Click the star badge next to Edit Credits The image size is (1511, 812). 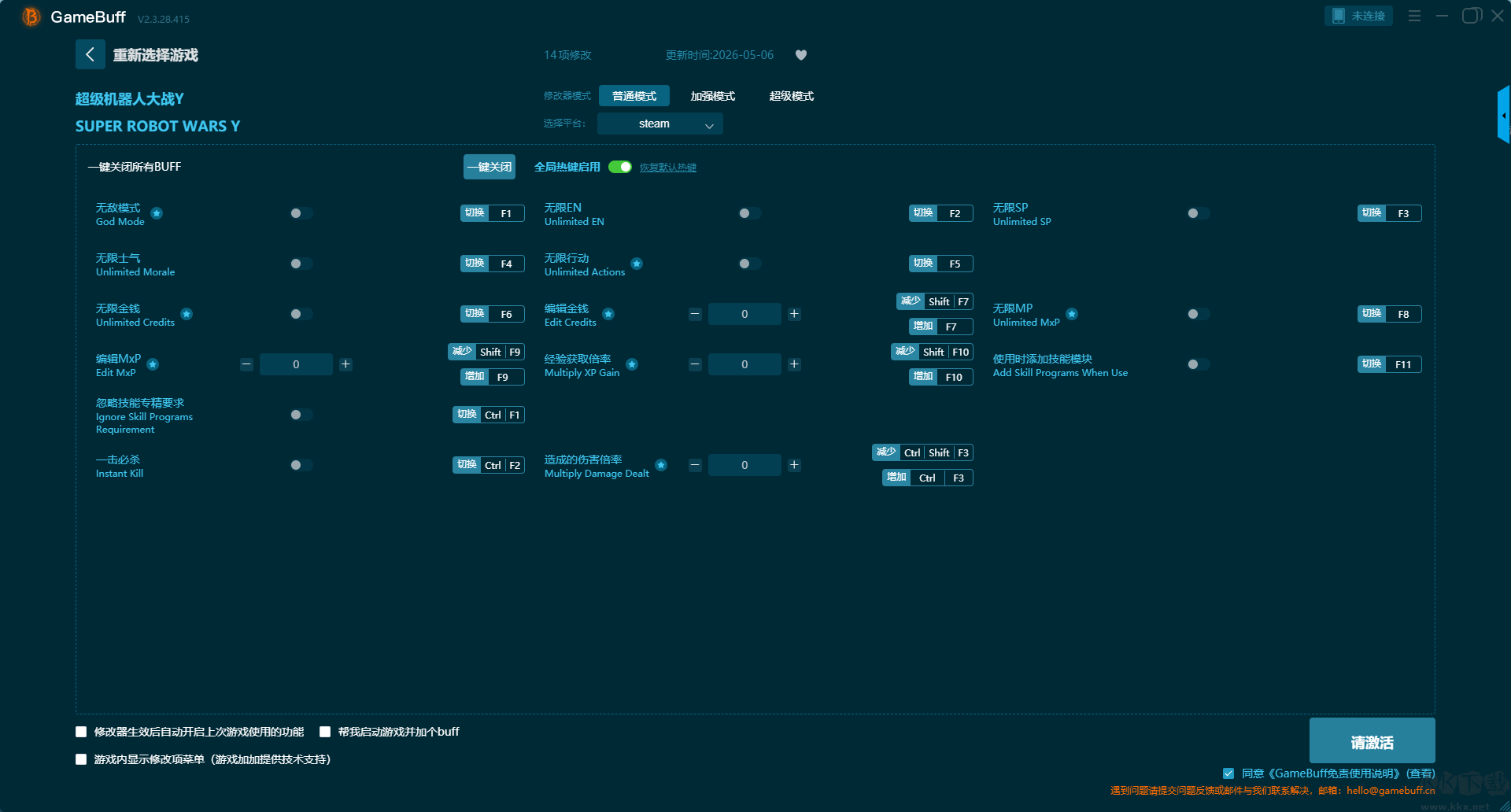(608, 314)
